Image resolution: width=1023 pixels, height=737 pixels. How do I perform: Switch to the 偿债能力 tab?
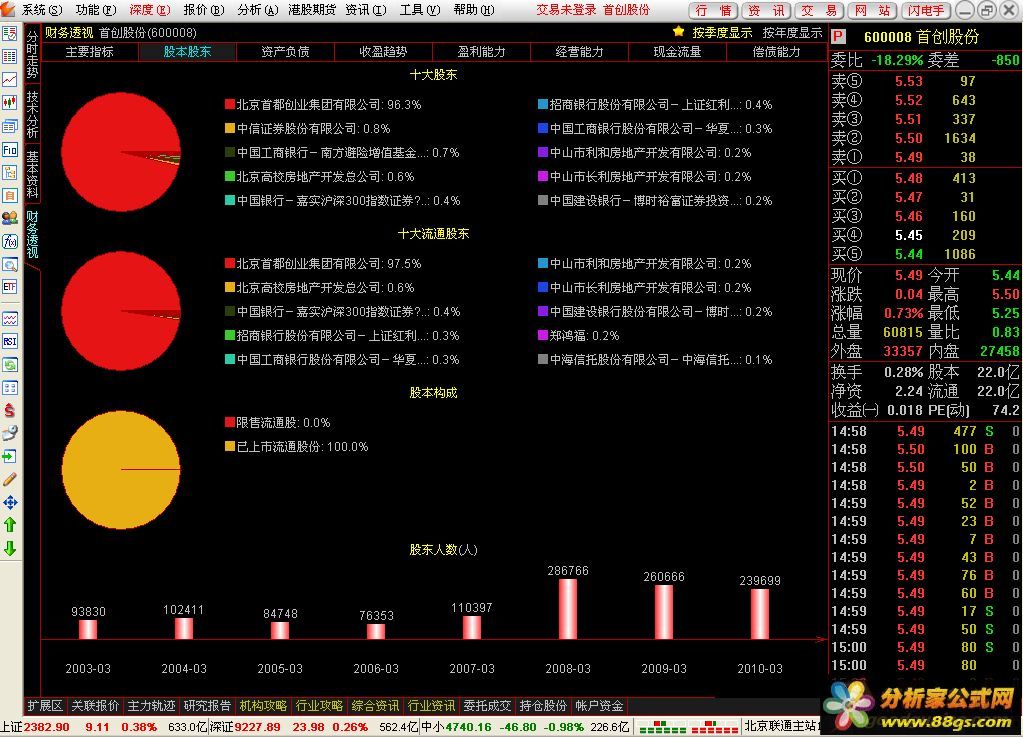point(776,52)
